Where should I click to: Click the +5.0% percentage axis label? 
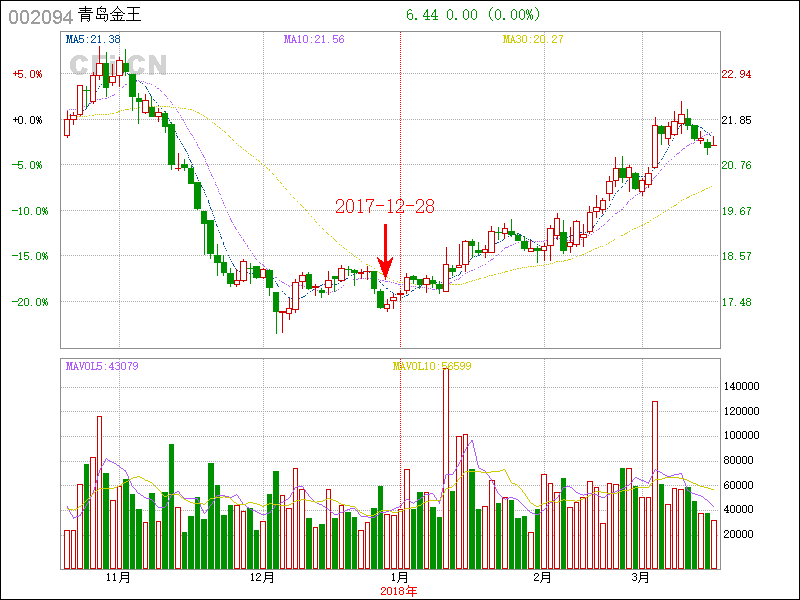[27, 74]
